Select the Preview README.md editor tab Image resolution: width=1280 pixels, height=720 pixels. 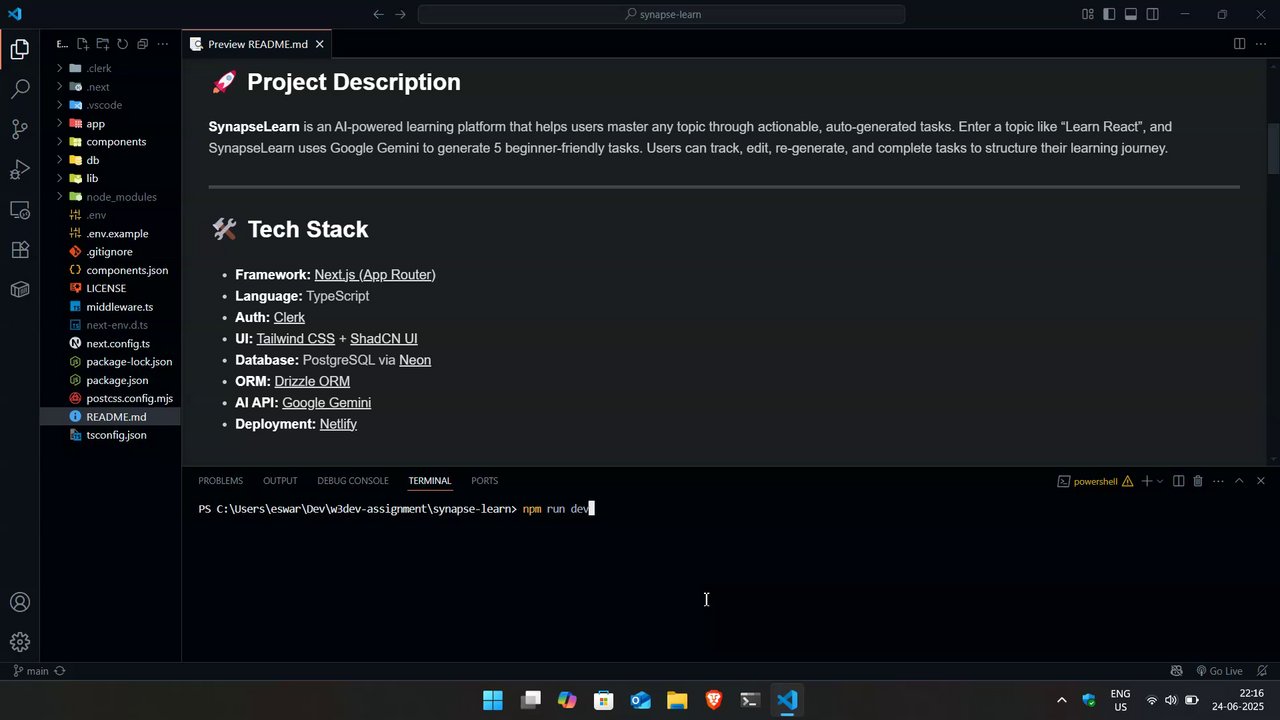click(x=257, y=44)
